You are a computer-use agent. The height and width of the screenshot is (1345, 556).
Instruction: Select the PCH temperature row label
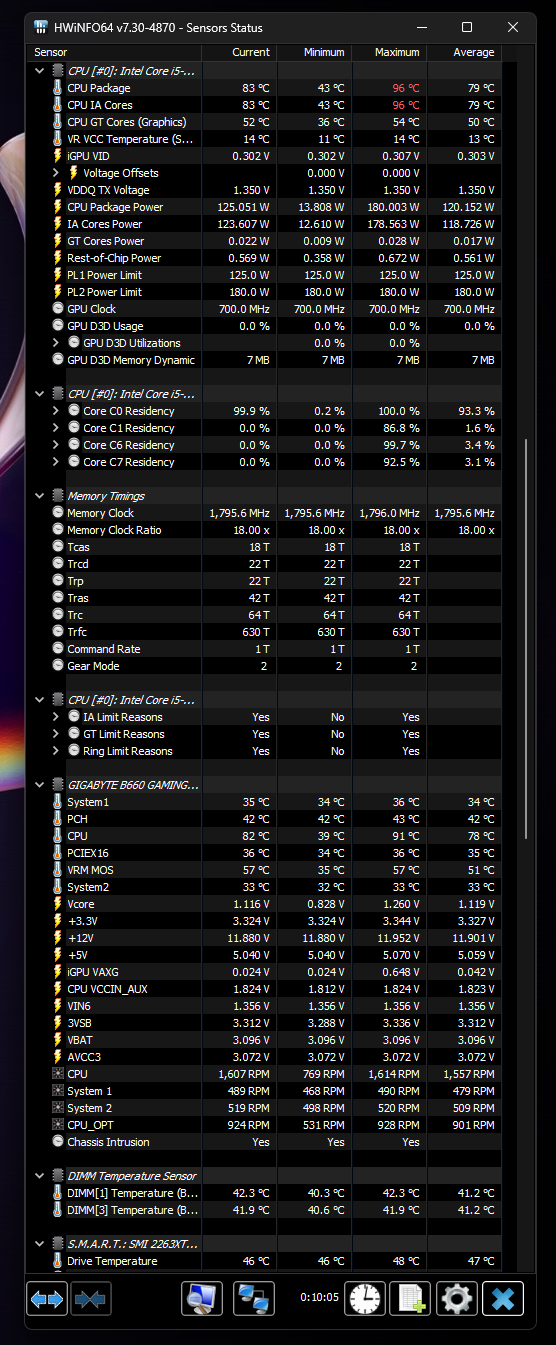(77, 819)
